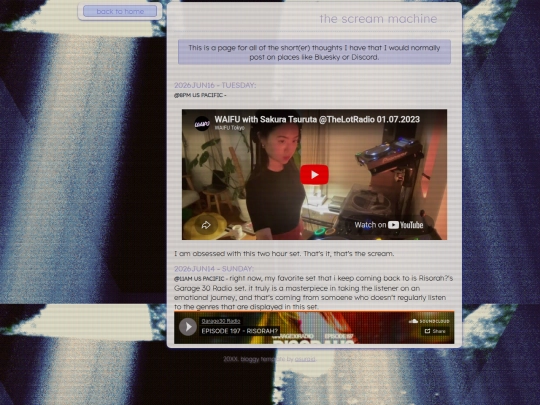
Task: Click the text 'I am obsessed with this two hour set'
Action: pos(237,253)
